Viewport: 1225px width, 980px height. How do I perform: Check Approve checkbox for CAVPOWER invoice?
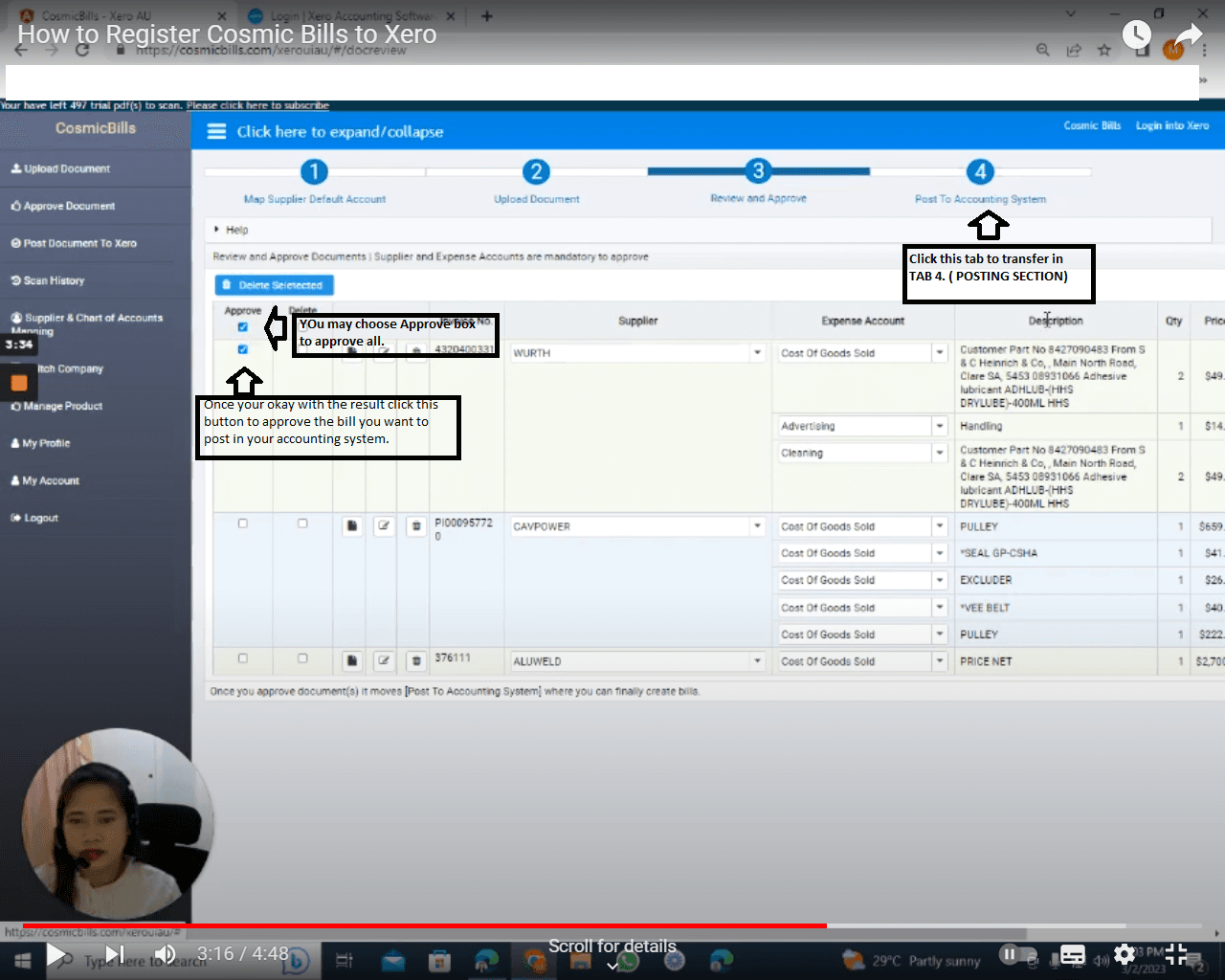[242, 523]
